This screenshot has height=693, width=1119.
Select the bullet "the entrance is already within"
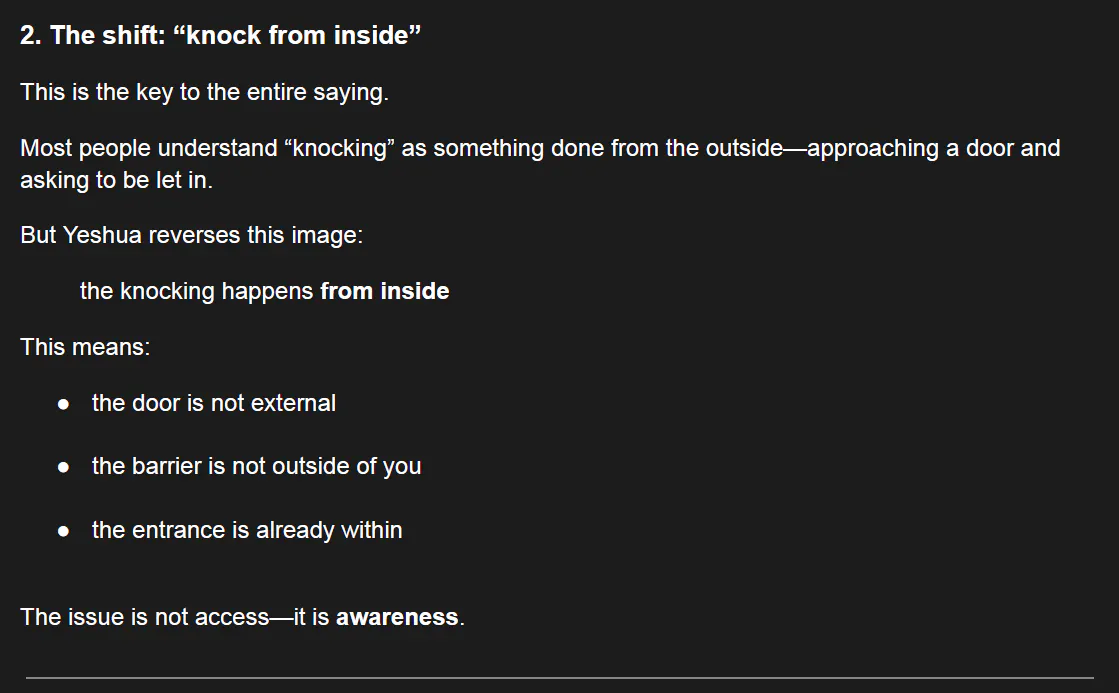tap(247, 530)
